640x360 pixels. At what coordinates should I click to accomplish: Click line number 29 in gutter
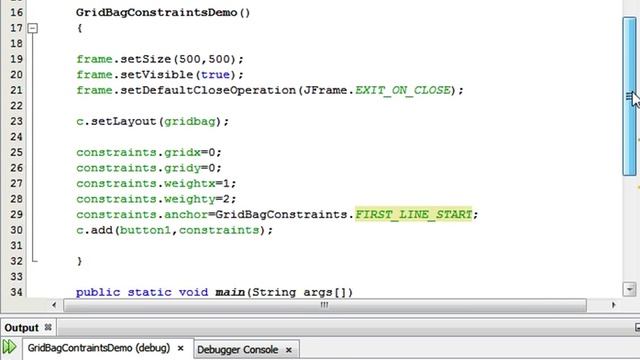coord(16,215)
